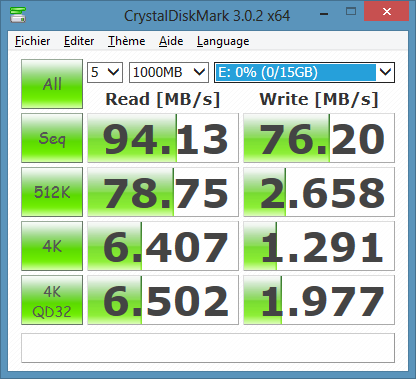Start the Seq benchmark test
416x379 pixels.
pyautogui.click(x=52, y=138)
